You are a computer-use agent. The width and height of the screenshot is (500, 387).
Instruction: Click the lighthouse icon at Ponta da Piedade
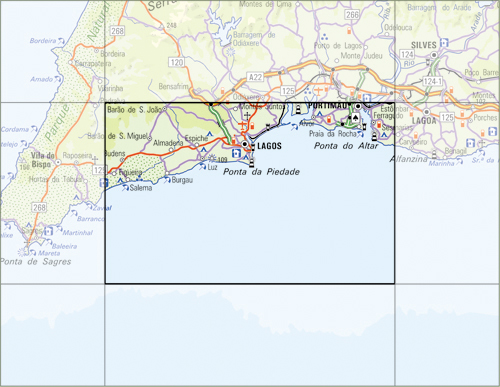click(x=252, y=162)
